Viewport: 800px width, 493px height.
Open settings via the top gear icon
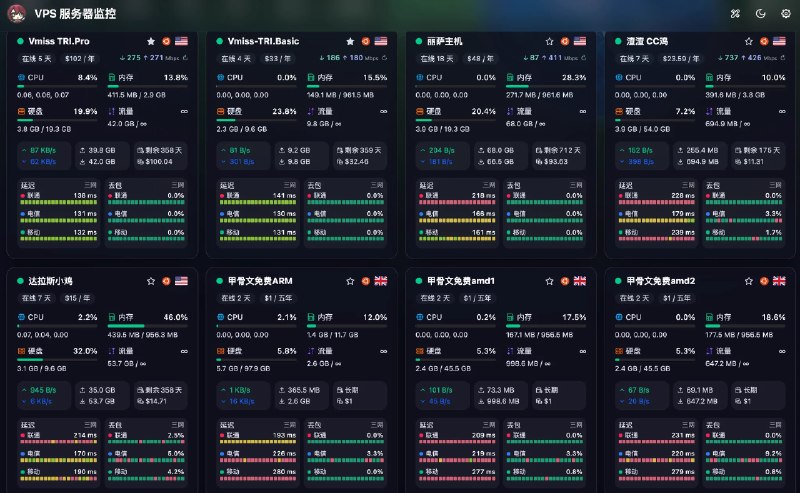786,14
